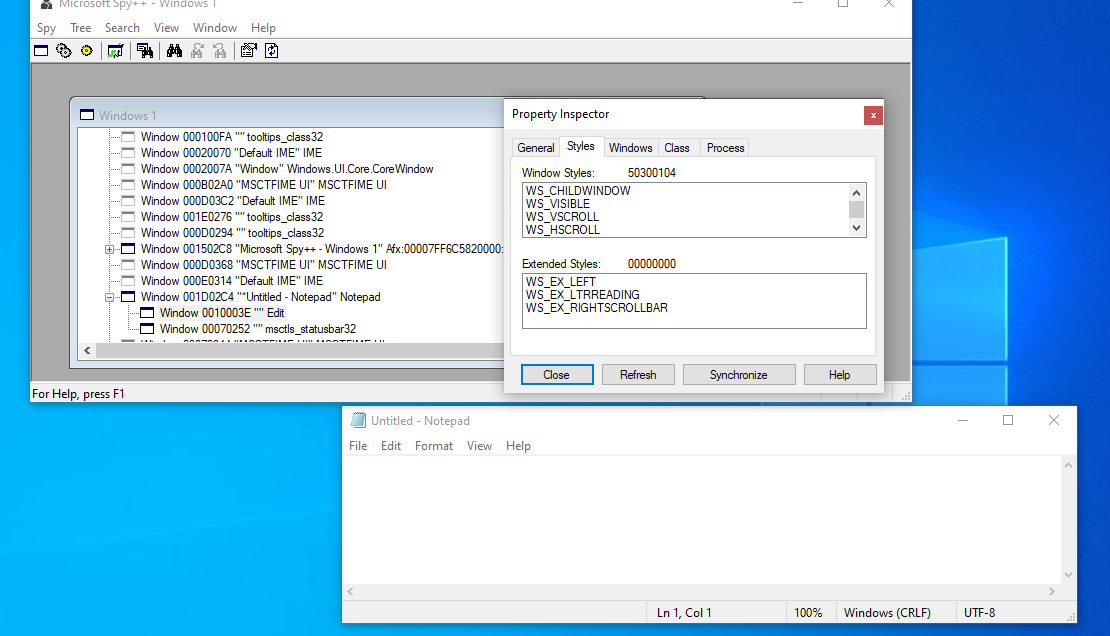Image resolution: width=1110 pixels, height=636 pixels.
Task: Open the Window menu in Spy++
Action: tap(214, 28)
